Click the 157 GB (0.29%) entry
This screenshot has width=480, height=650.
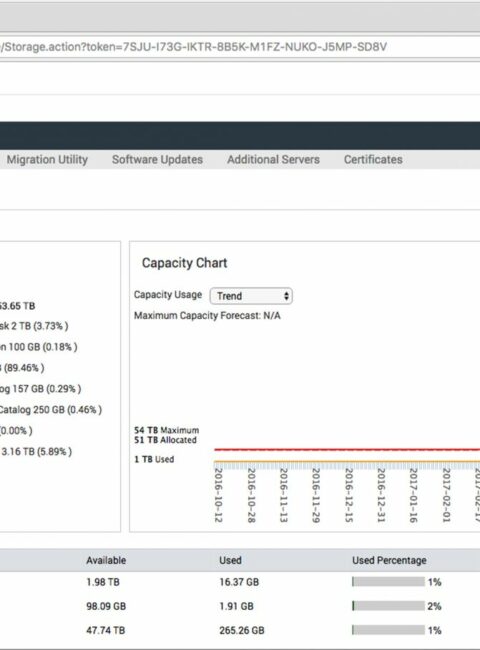41,389
